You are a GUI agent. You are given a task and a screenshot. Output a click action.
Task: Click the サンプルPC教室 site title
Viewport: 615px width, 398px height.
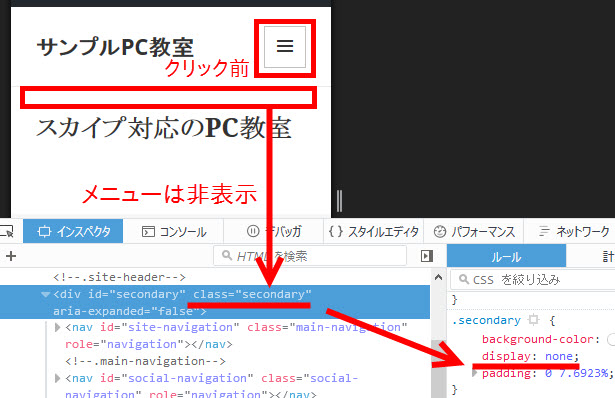(x=115, y=47)
